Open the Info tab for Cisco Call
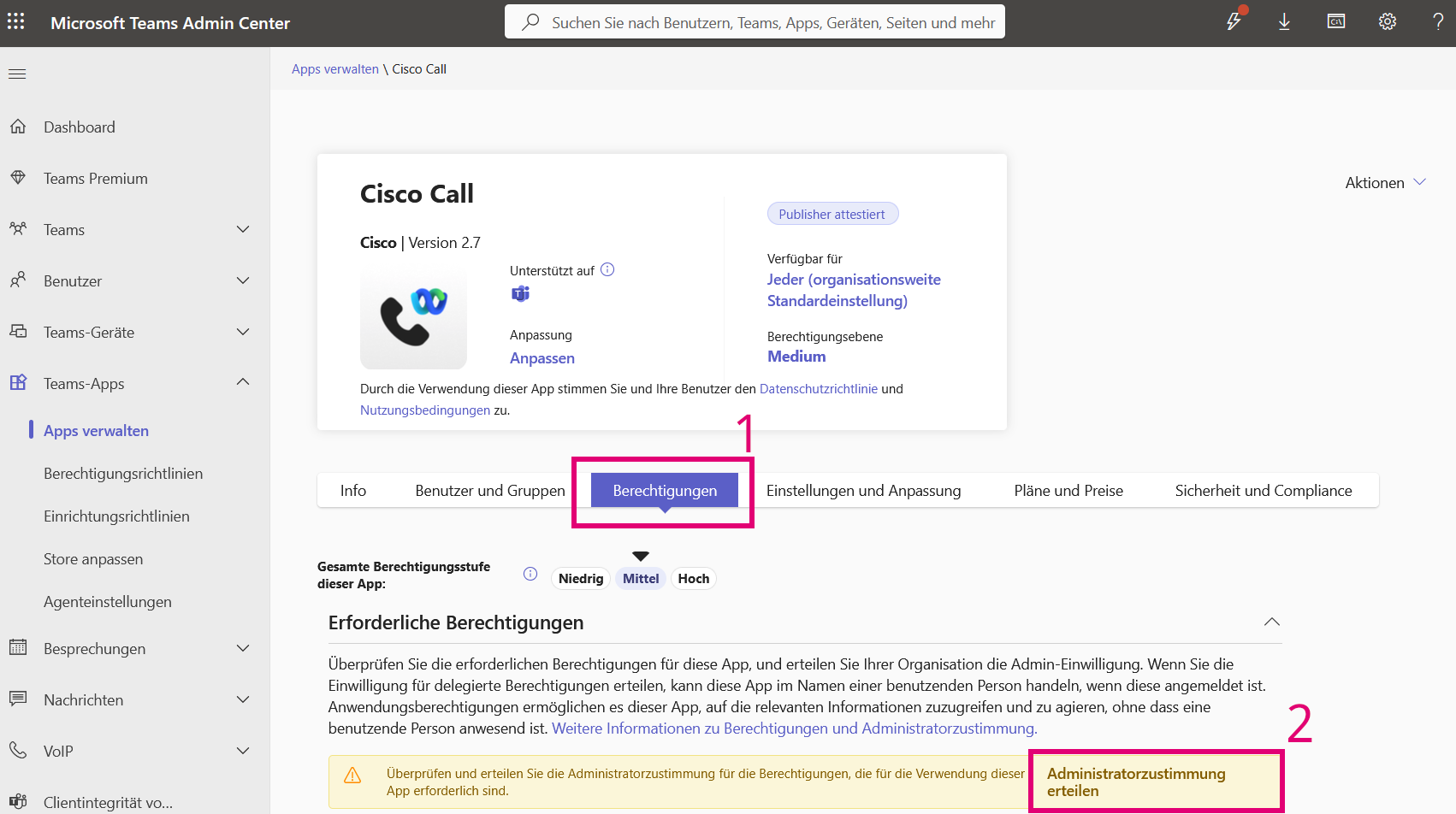 [x=352, y=490]
